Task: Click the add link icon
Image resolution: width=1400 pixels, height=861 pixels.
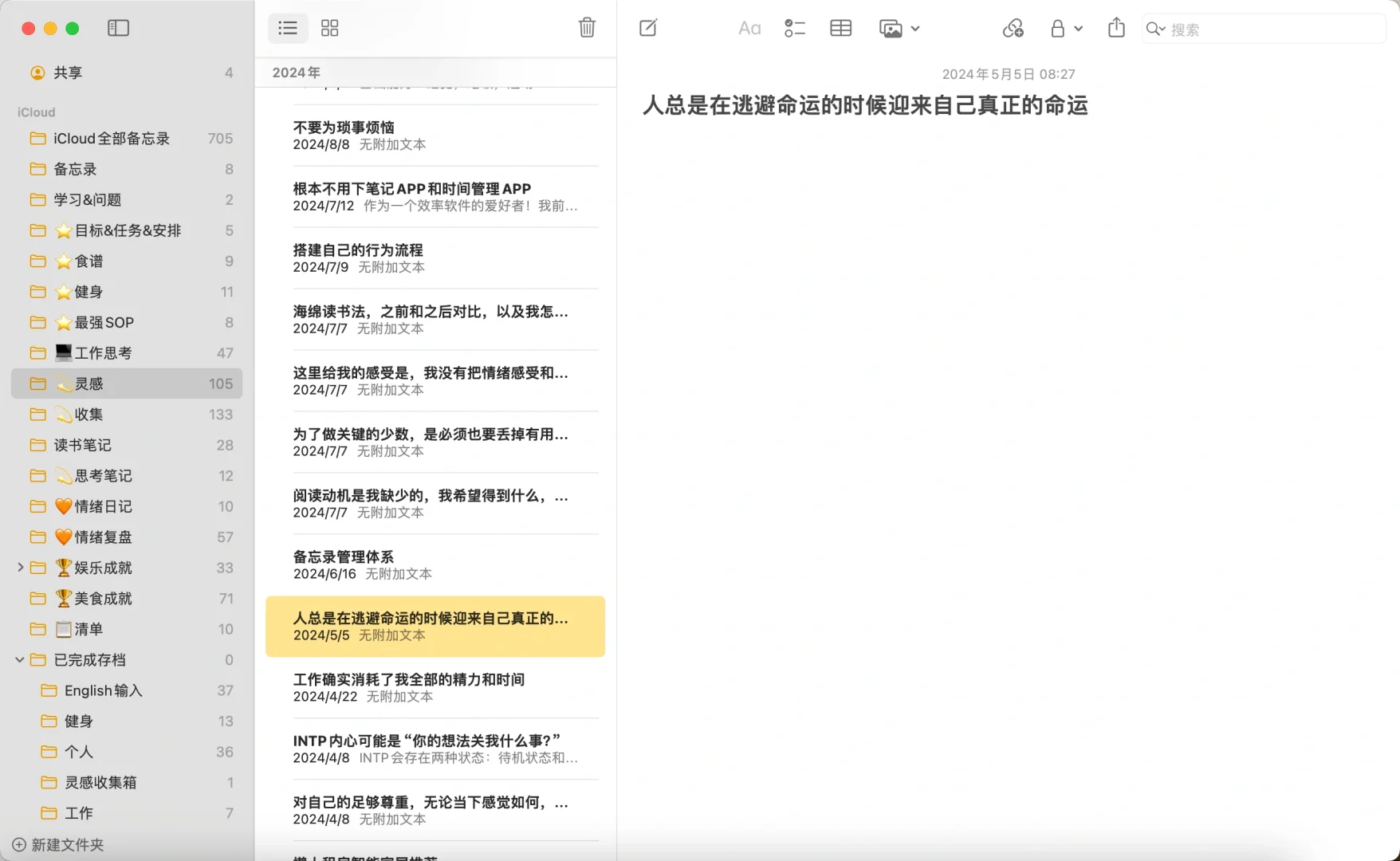Action: [x=1013, y=28]
